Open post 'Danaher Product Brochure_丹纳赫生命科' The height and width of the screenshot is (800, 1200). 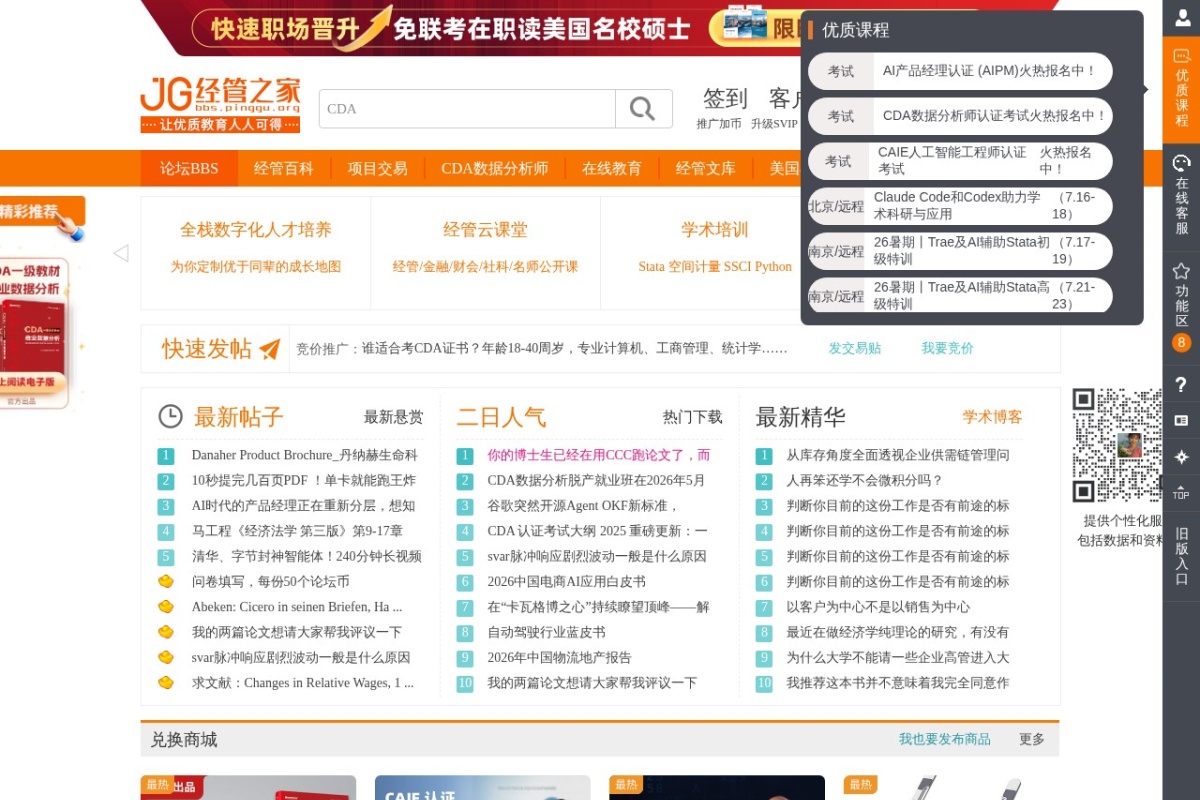coord(304,455)
